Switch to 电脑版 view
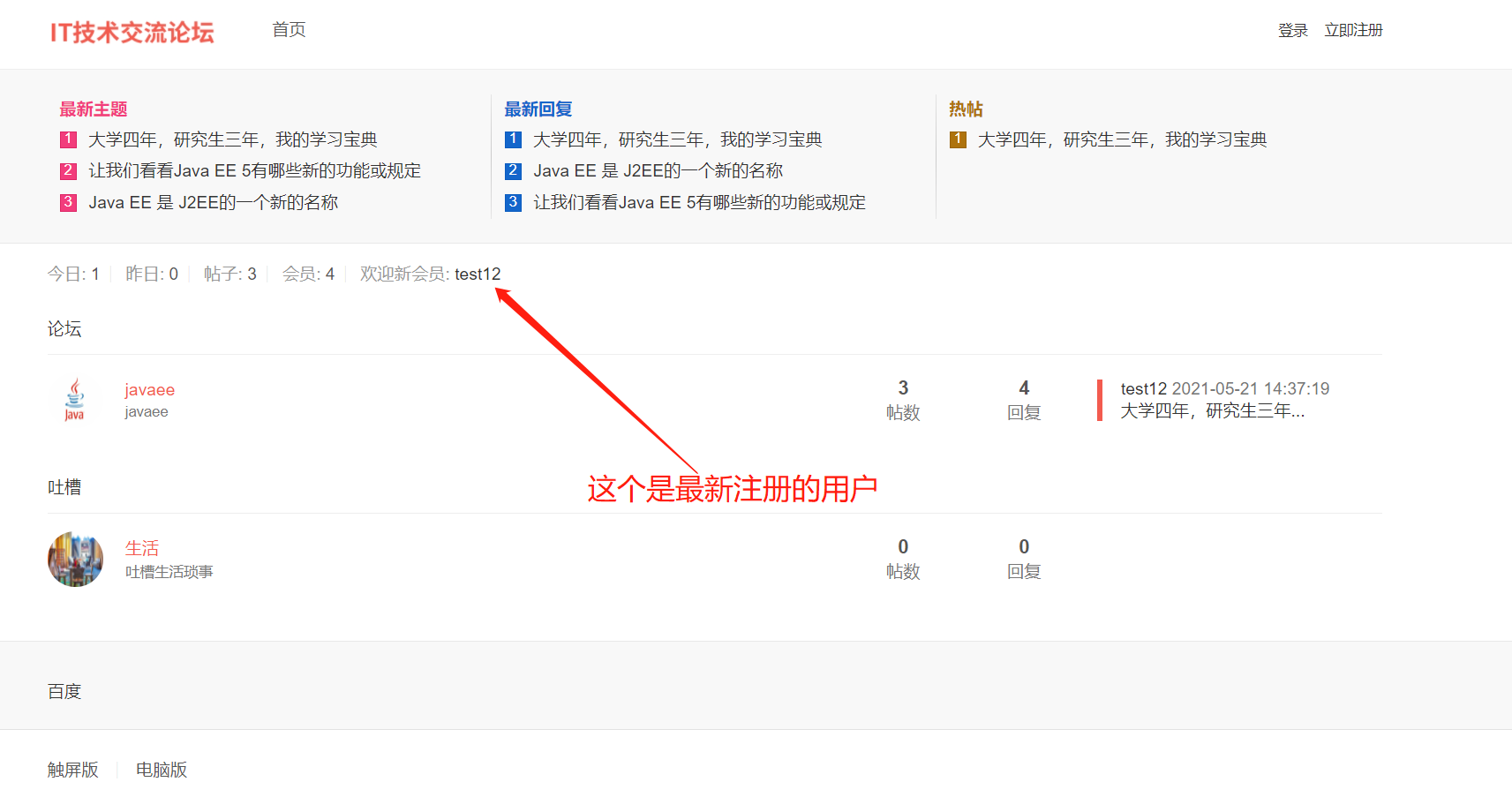 [x=162, y=770]
